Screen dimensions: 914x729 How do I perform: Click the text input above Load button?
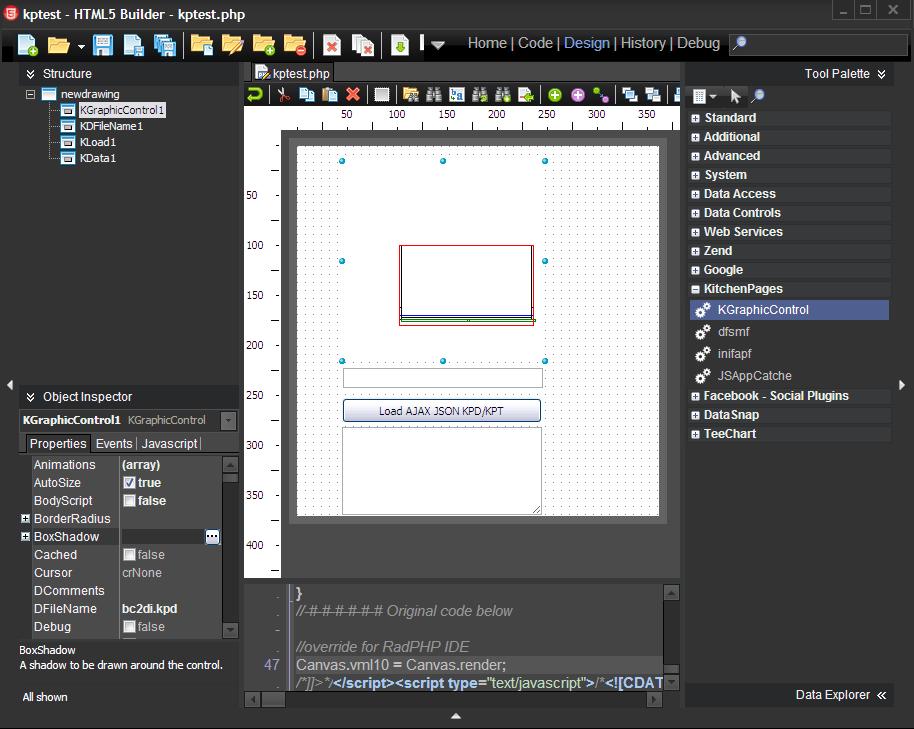[x=442, y=378]
